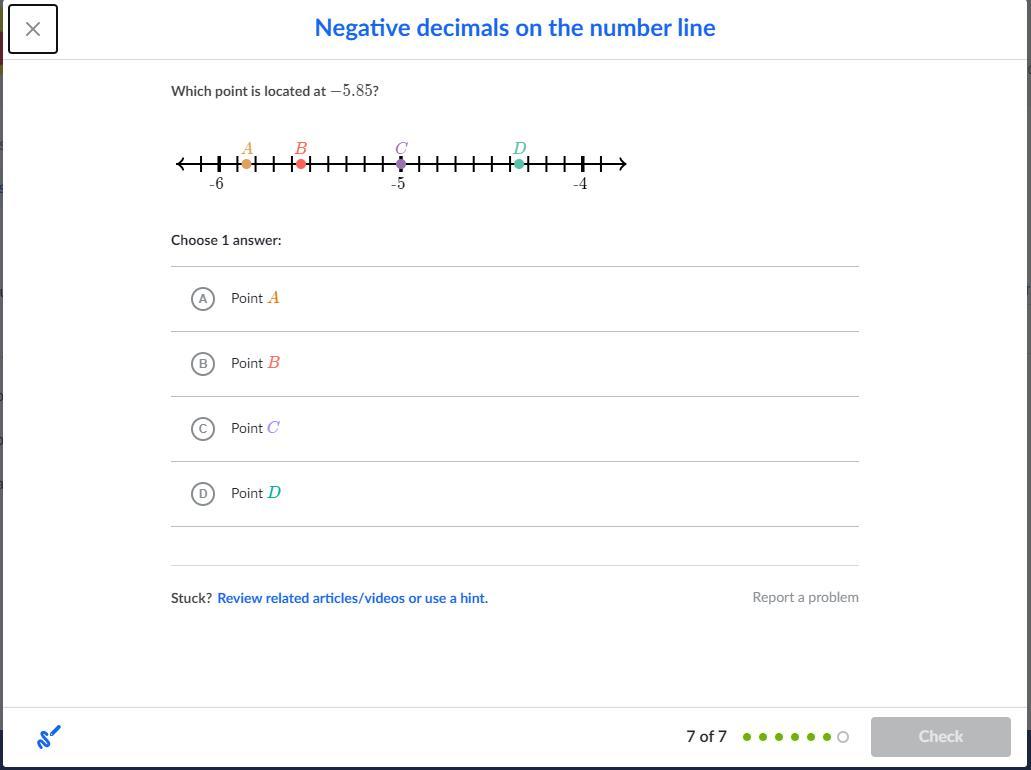Click the last empty progress dot
The image size is (1031, 770).
tap(843, 737)
